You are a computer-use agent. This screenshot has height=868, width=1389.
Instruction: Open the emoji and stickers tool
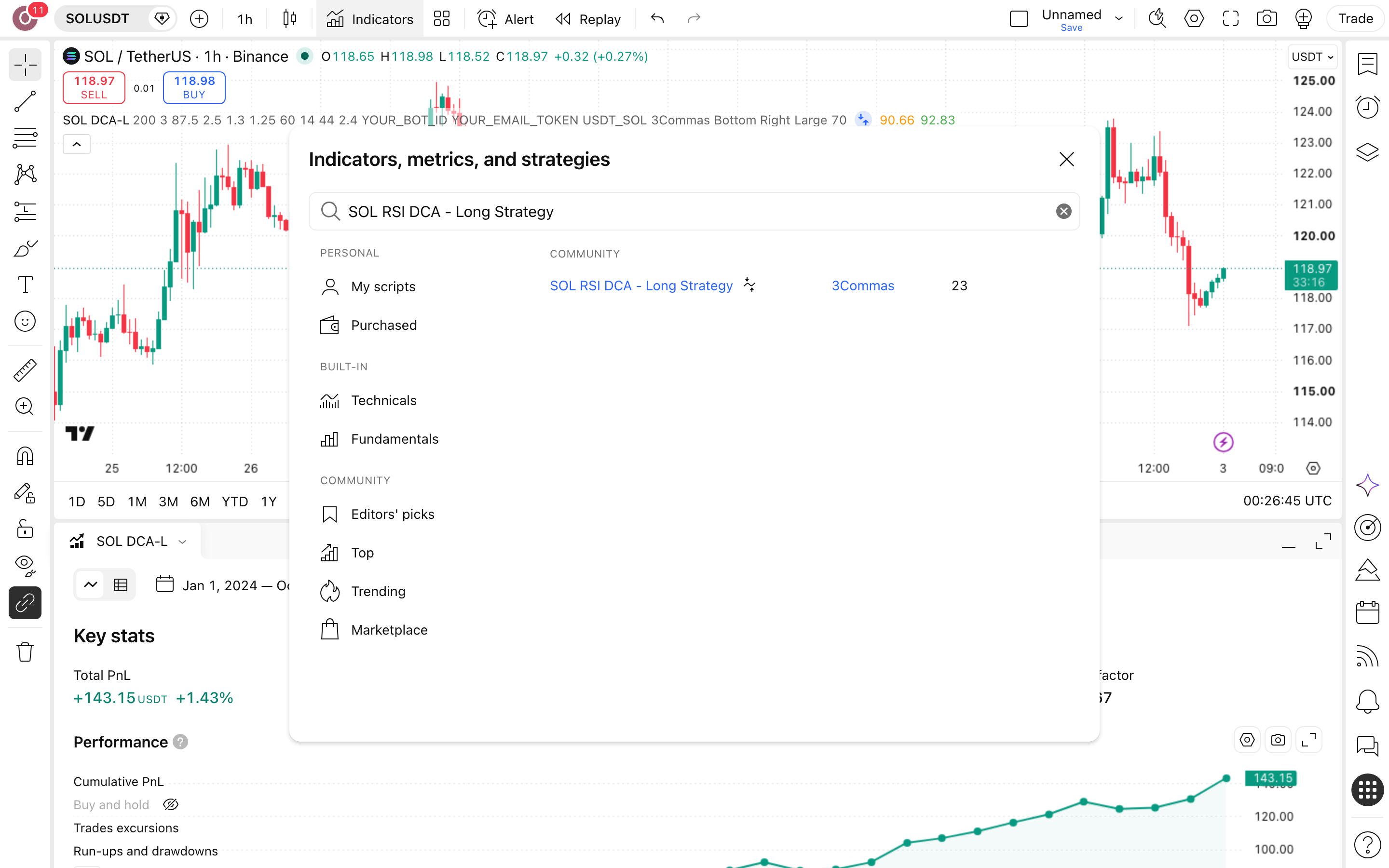pyautogui.click(x=25, y=322)
